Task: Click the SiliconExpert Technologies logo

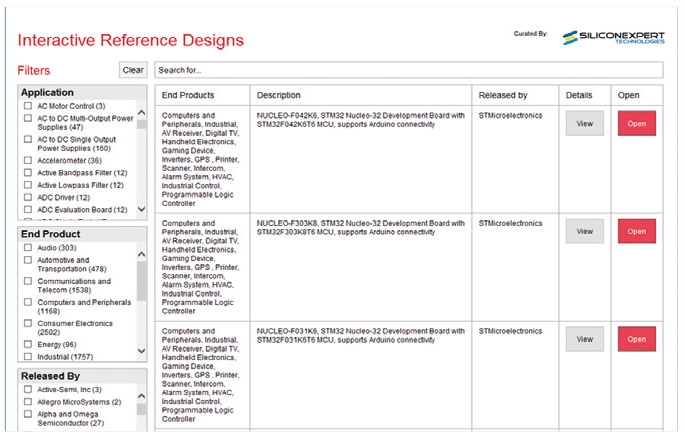Action: point(613,38)
